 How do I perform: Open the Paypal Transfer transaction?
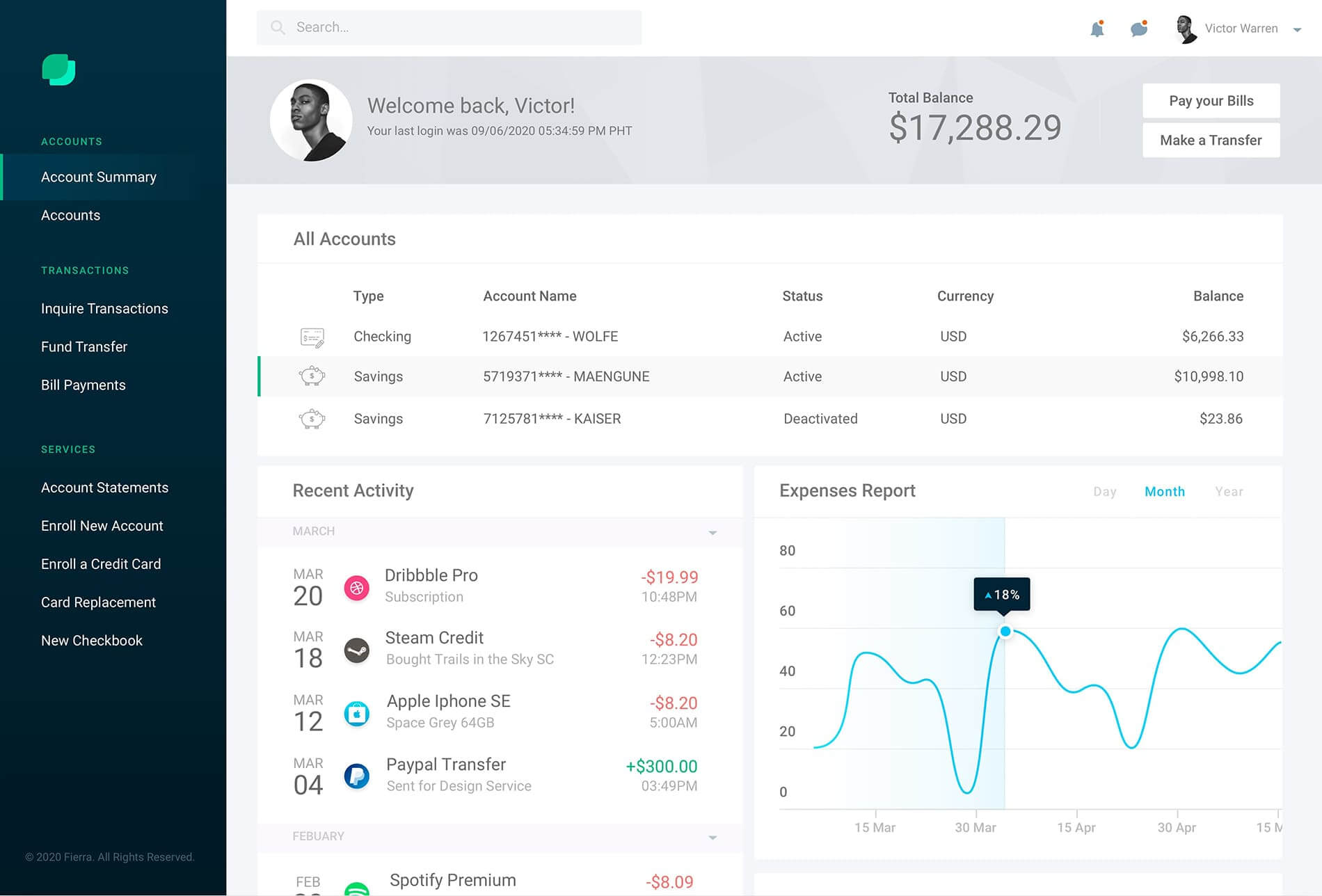click(x=500, y=775)
